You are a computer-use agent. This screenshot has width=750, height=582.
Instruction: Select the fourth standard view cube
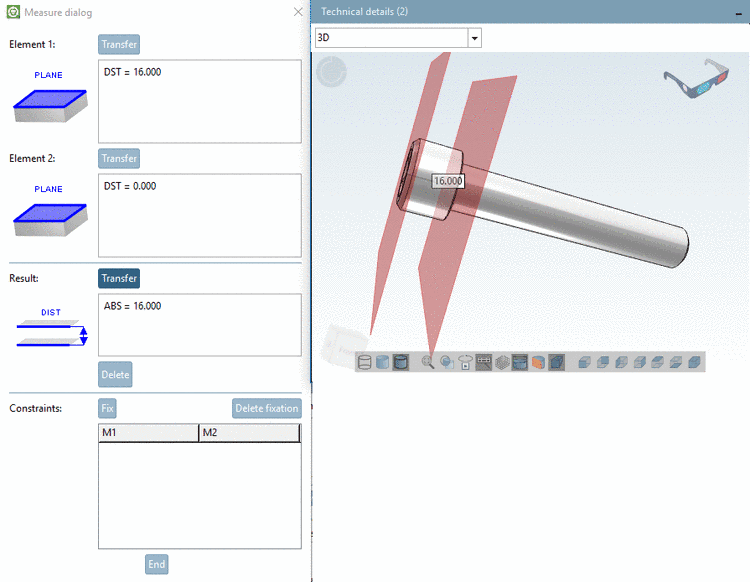click(640, 362)
